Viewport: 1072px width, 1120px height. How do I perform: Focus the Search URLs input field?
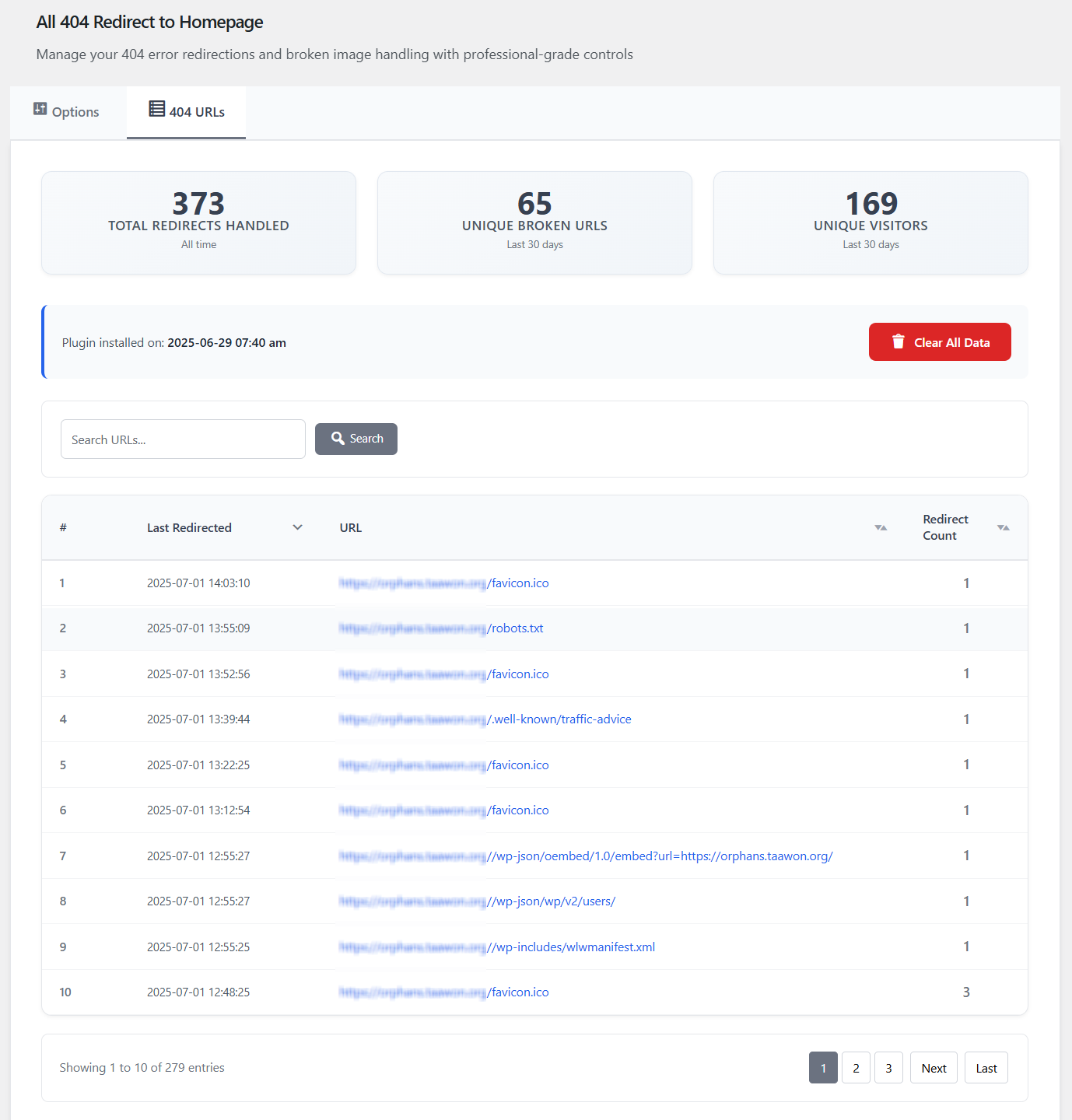[183, 439]
